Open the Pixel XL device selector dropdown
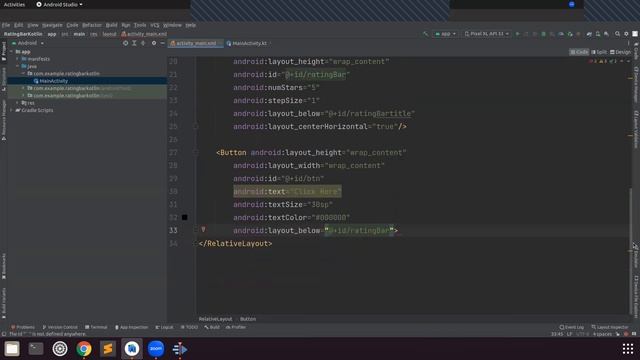Viewport: 640px width, 360px height. tap(487, 34)
